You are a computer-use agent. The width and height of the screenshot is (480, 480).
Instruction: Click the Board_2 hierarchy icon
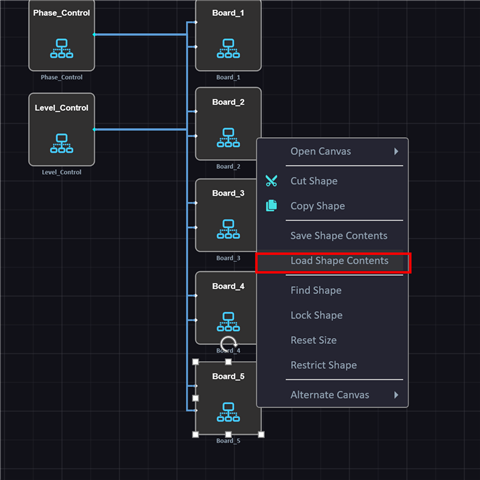[x=228, y=138]
